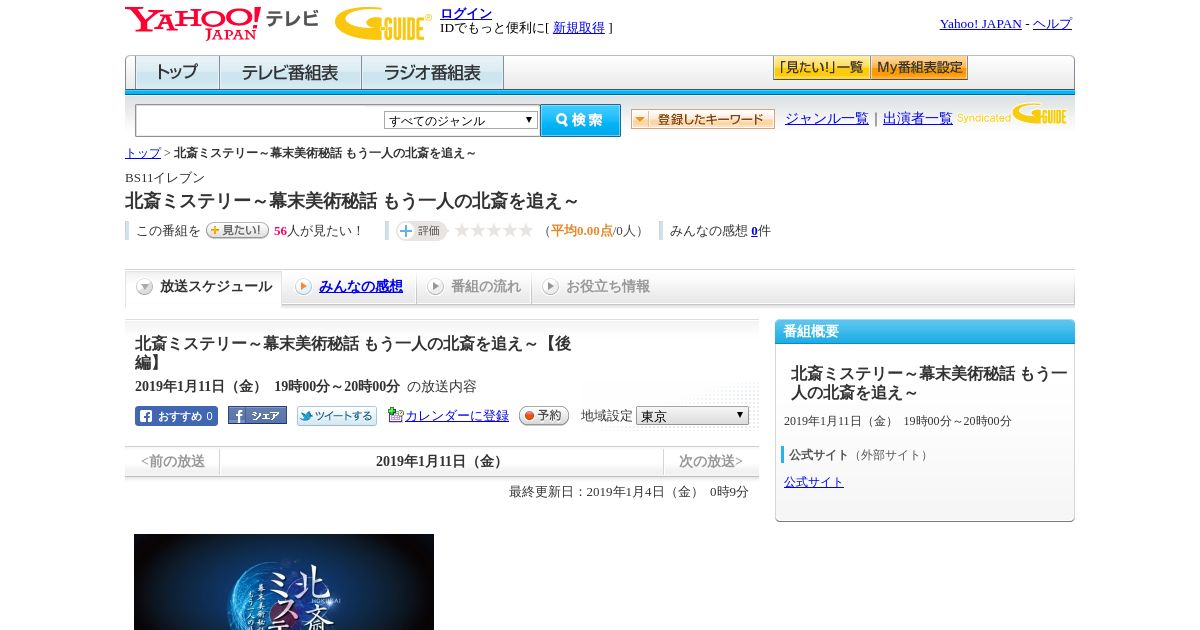Click the 番組概要 panel header
The width and height of the screenshot is (1200, 630).
click(x=925, y=332)
